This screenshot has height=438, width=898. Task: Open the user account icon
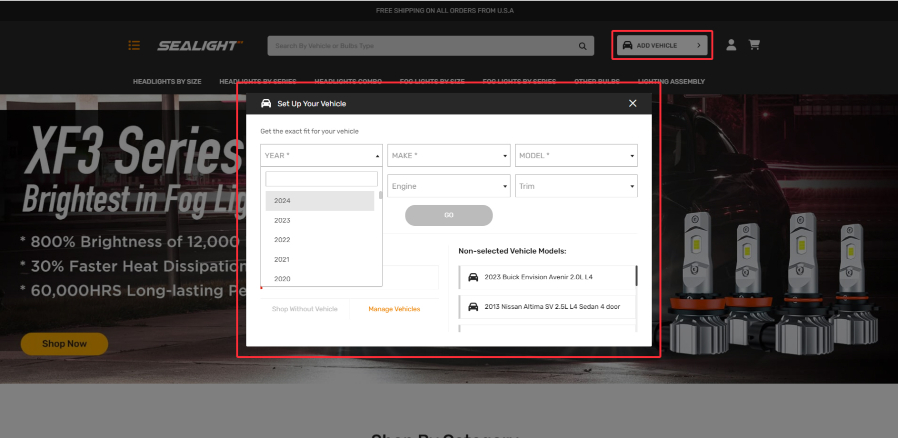(x=731, y=45)
